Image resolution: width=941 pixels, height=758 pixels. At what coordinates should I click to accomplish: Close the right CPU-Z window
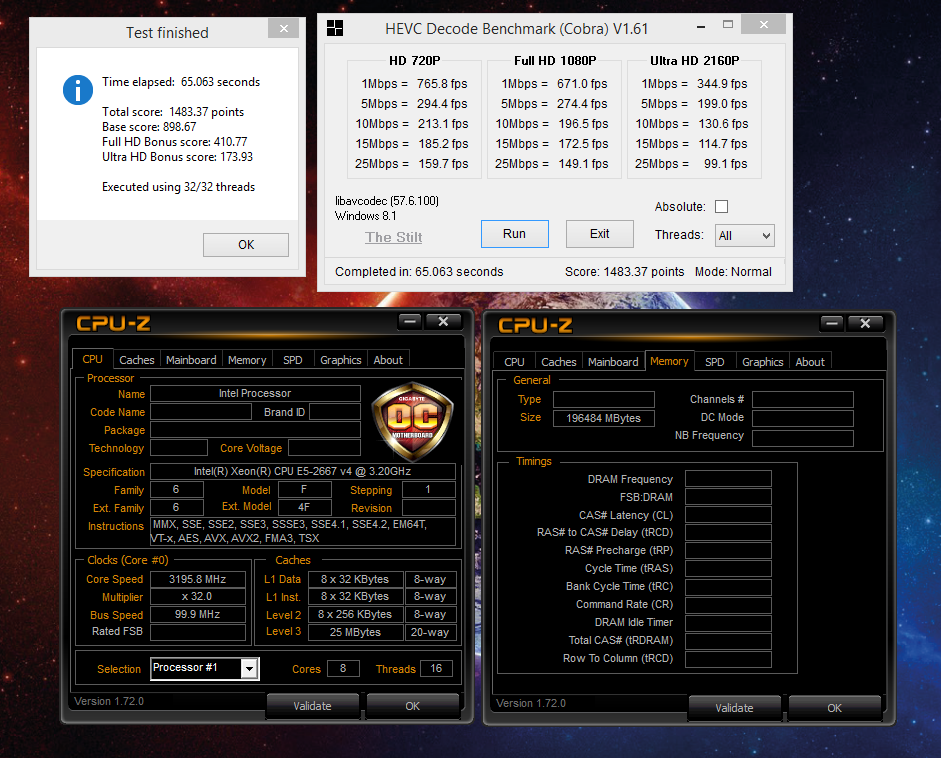tap(865, 323)
